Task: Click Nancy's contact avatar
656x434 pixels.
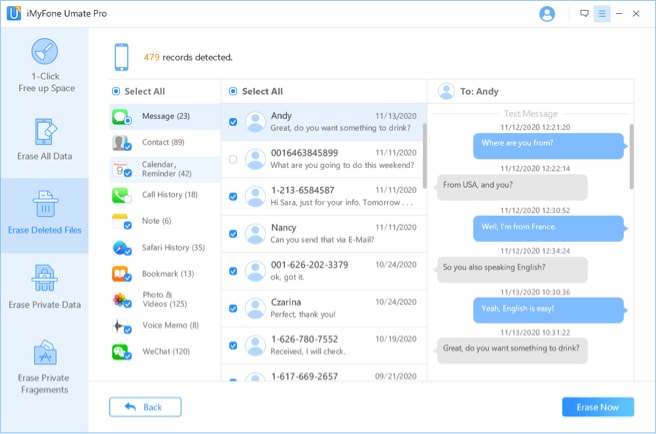Action: point(255,234)
